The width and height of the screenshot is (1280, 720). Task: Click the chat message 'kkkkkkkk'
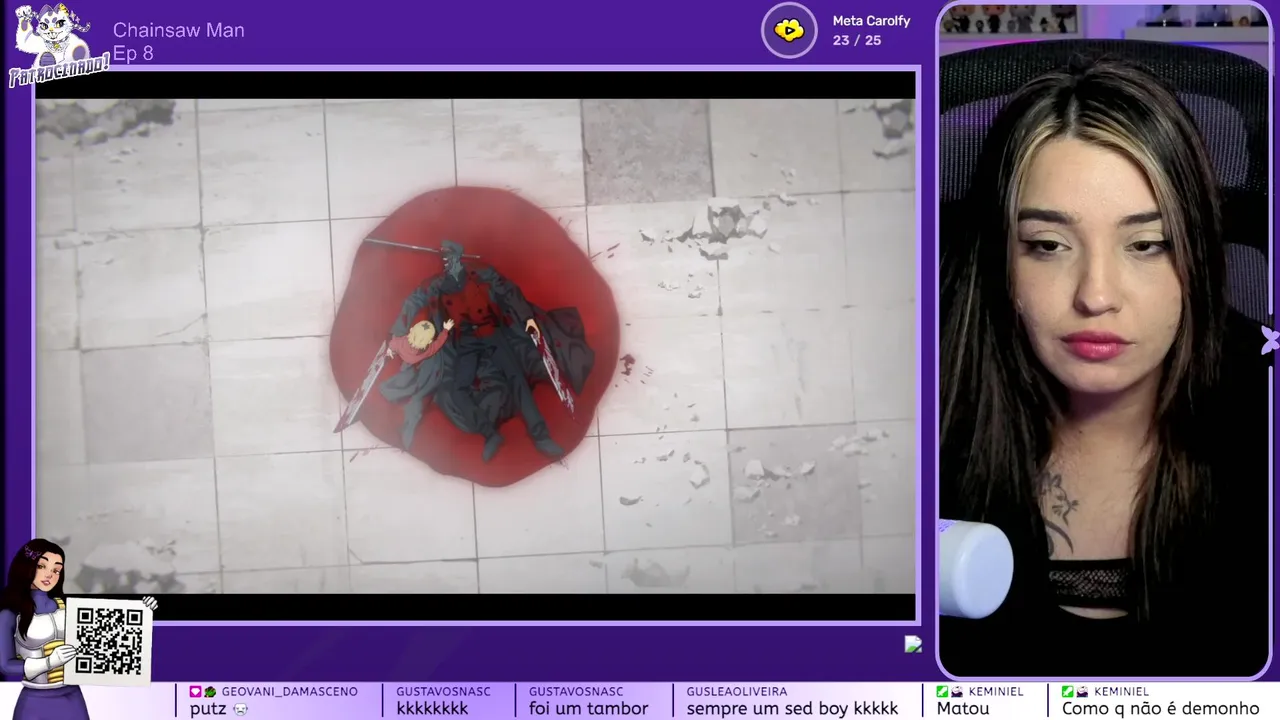432,709
